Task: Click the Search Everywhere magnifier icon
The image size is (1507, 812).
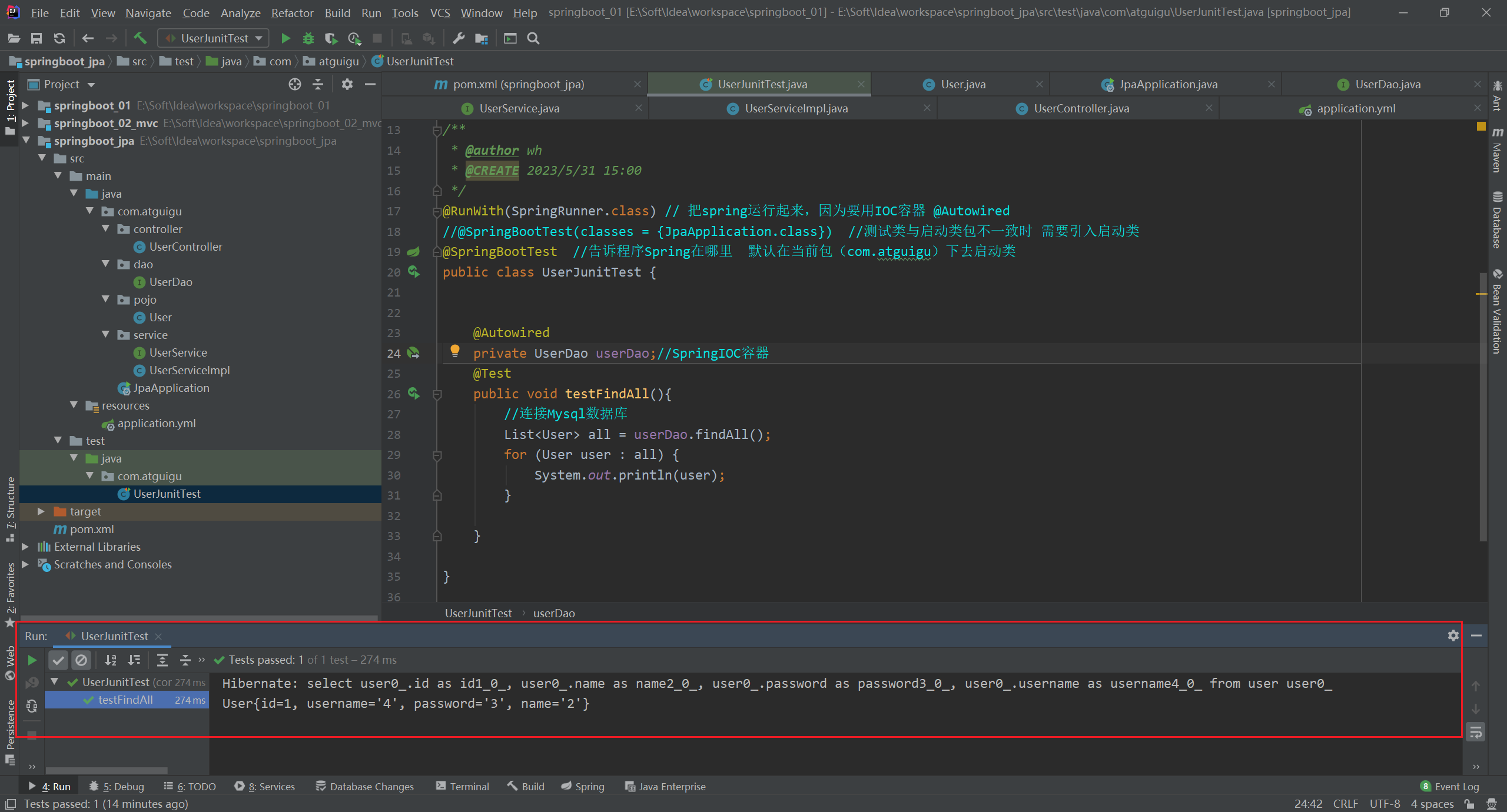Action: [533, 38]
